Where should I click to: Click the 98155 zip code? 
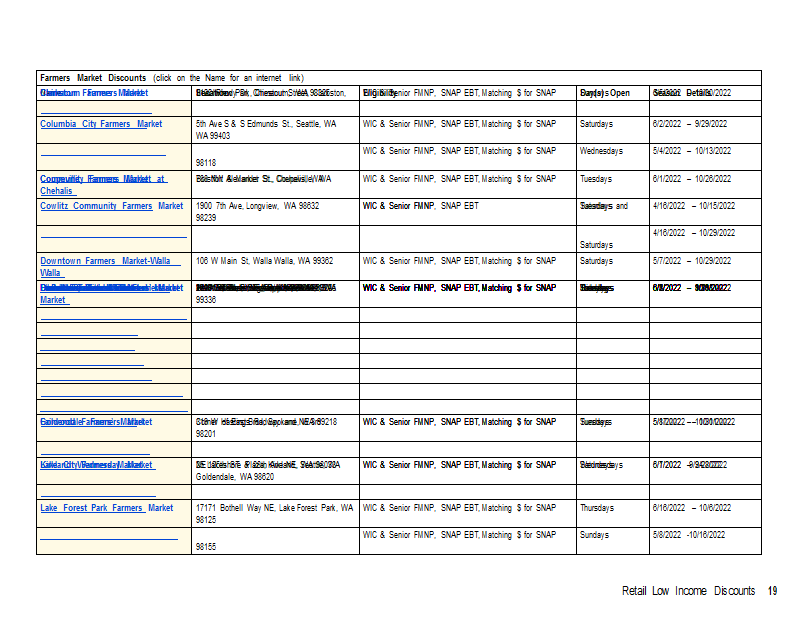click(x=206, y=547)
